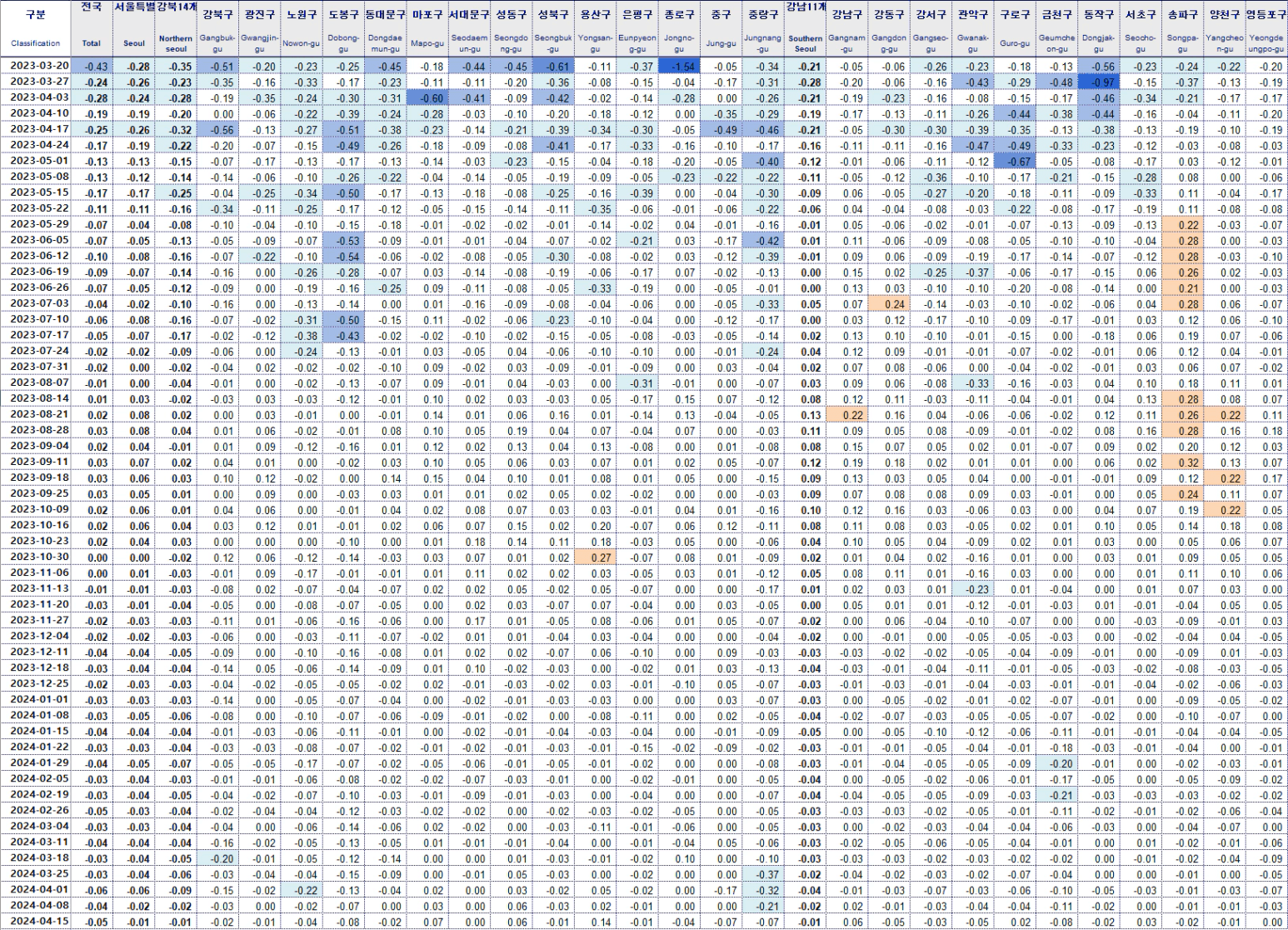The image size is (1288, 930).
Task: Click the 강동구 column header
Action: click(889, 14)
